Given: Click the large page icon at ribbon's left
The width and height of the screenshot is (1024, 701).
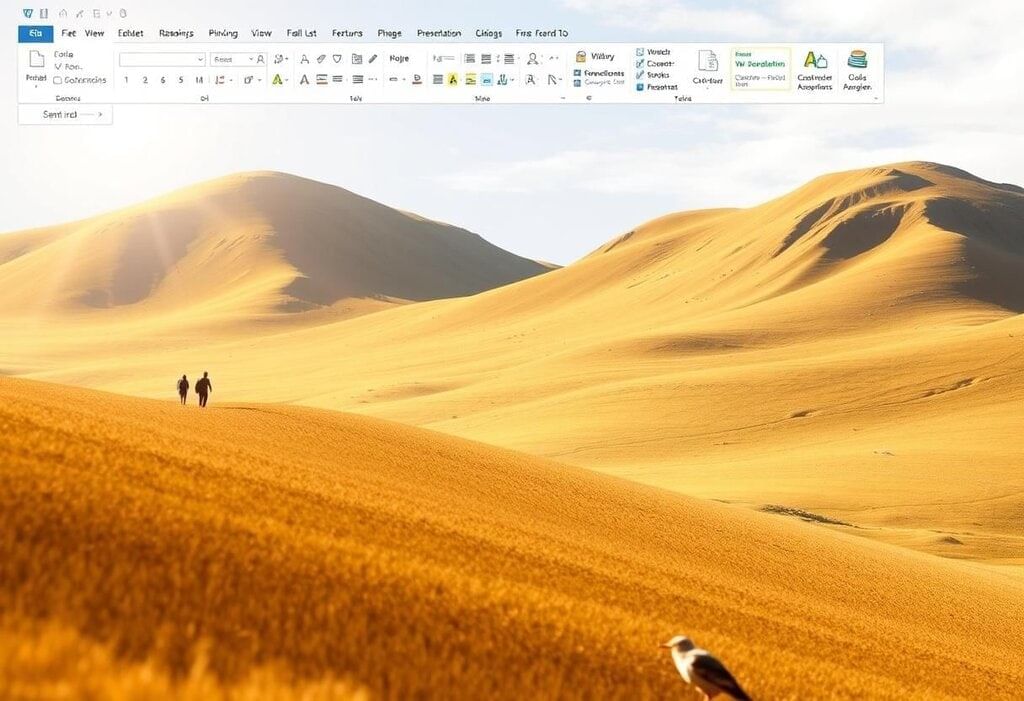Looking at the screenshot, I should [36, 60].
